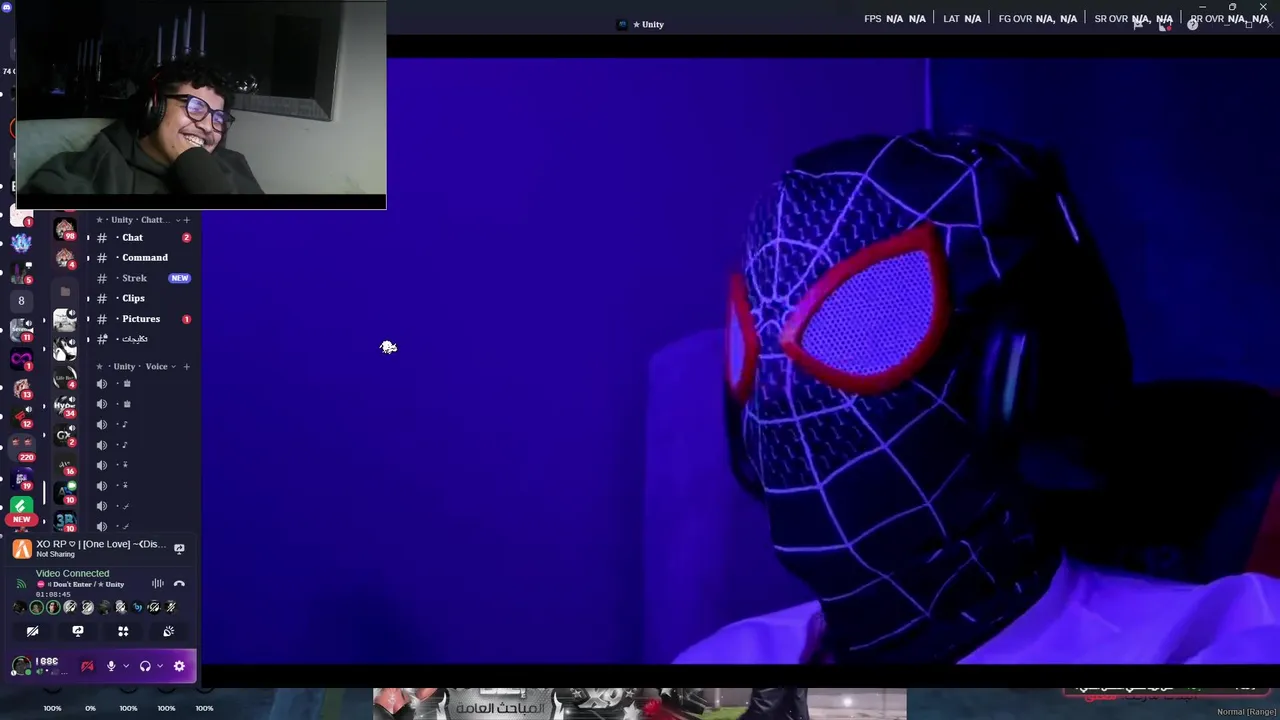Open headphone output options arrow
The height and width of the screenshot is (720, 1280).
[x=159, y=666]
